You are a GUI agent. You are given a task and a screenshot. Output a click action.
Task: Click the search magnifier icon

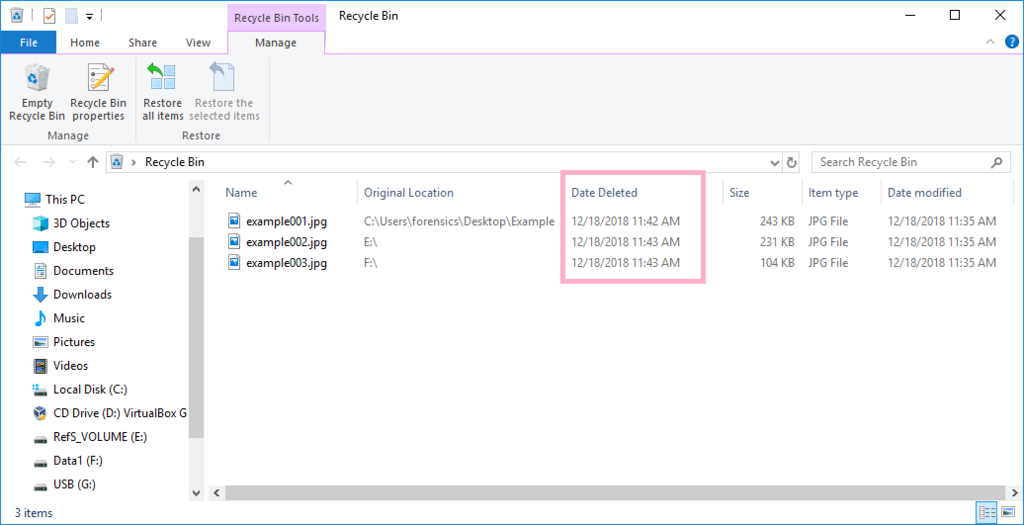[x=996, y=162]
